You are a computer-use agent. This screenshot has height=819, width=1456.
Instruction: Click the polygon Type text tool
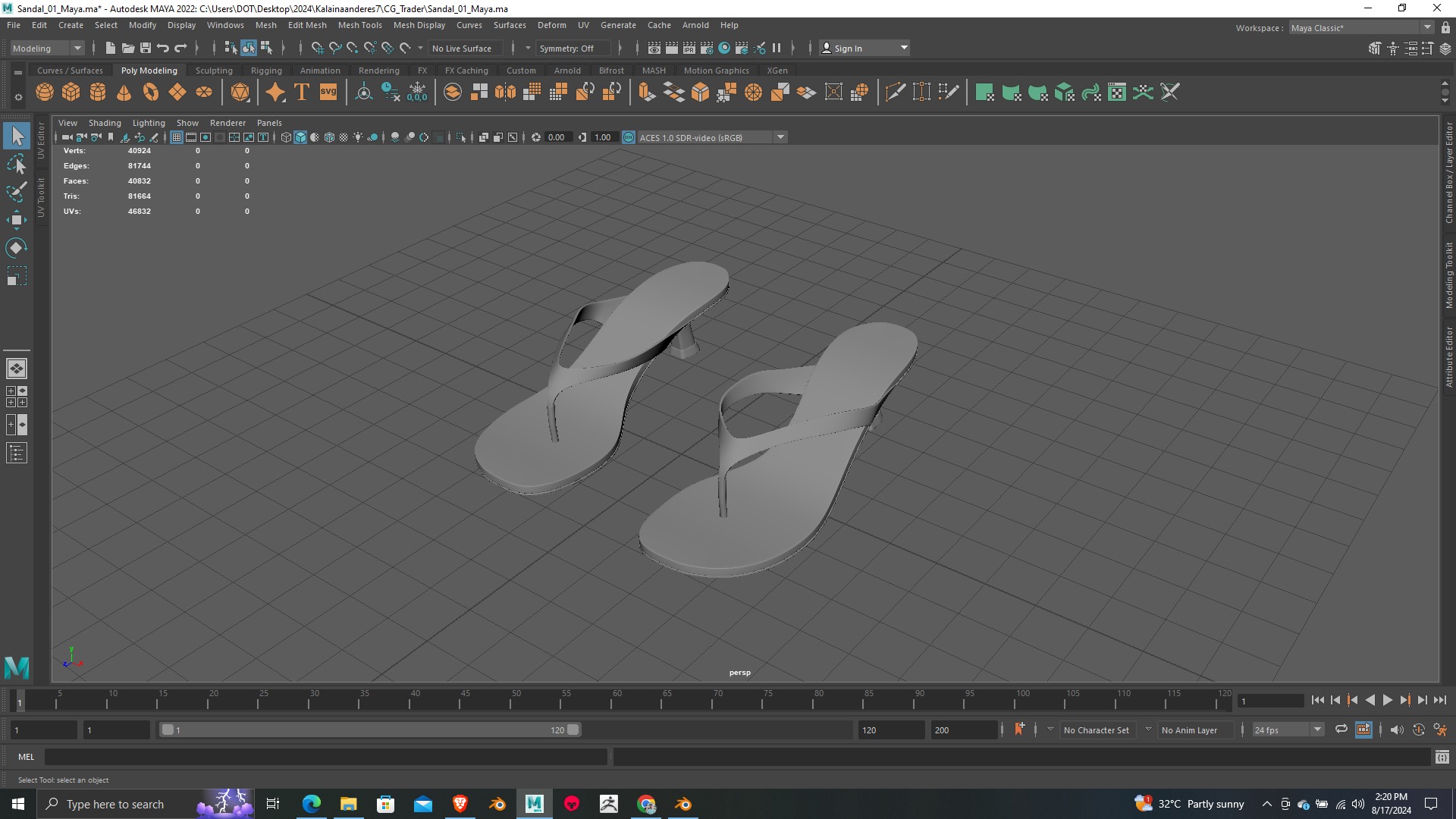pos(302,93)
